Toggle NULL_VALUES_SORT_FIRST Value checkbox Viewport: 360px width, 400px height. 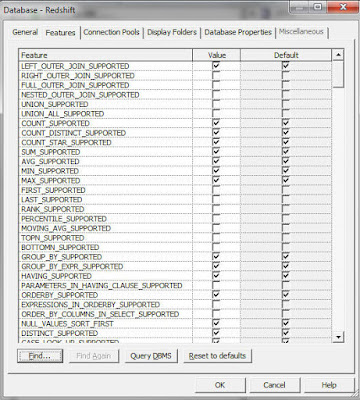click(216, 323)
